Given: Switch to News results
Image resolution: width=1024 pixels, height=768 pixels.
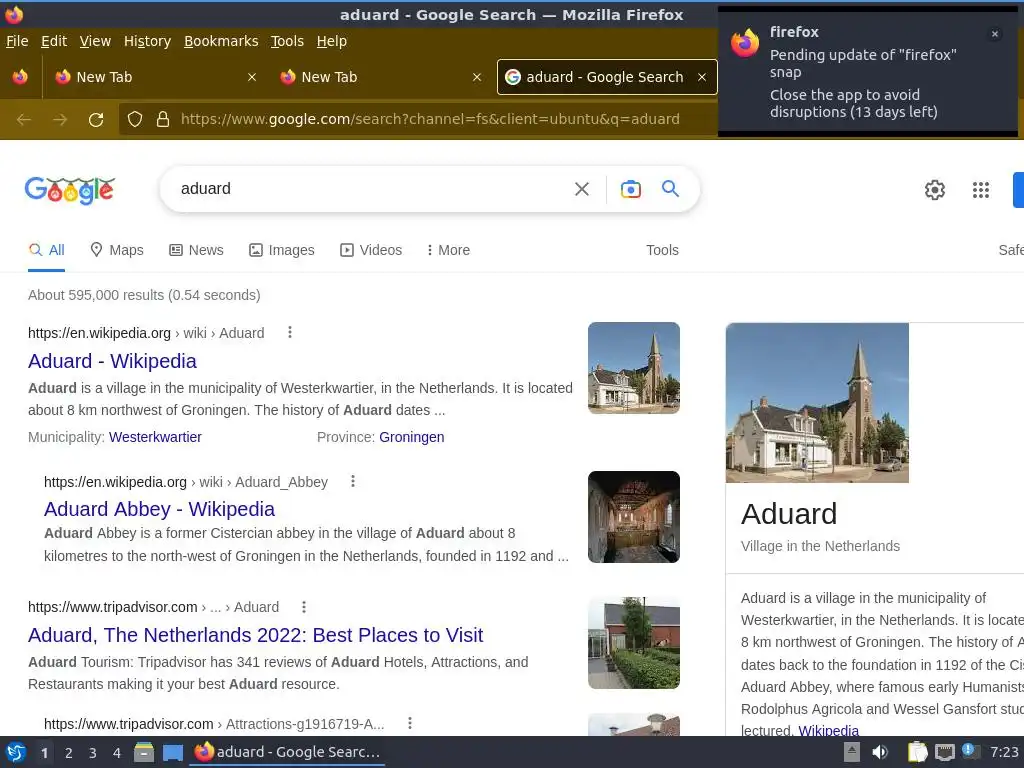Looking at the screenshot, I should coord(196,250).
